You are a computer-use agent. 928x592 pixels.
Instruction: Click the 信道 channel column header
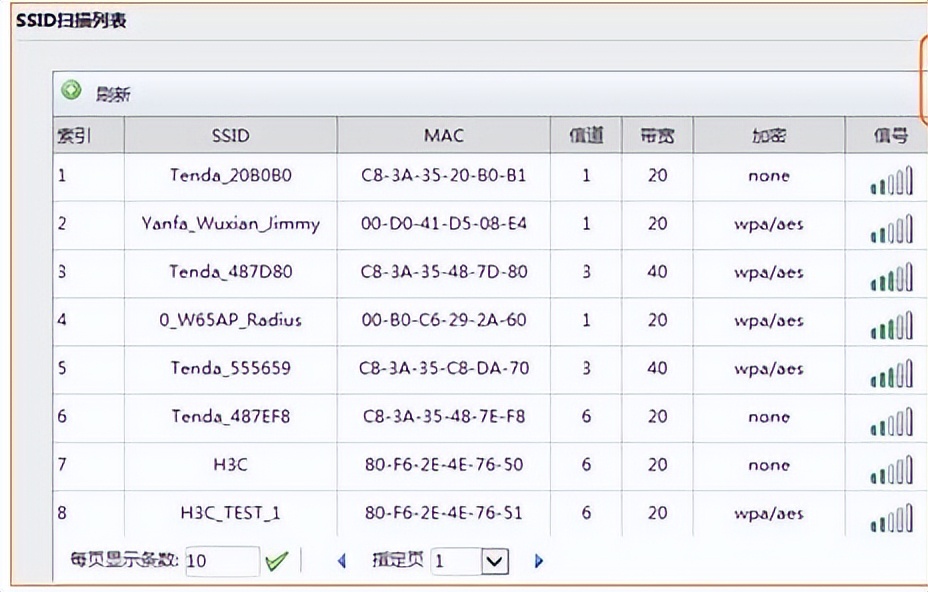click(x=586, y=135)
